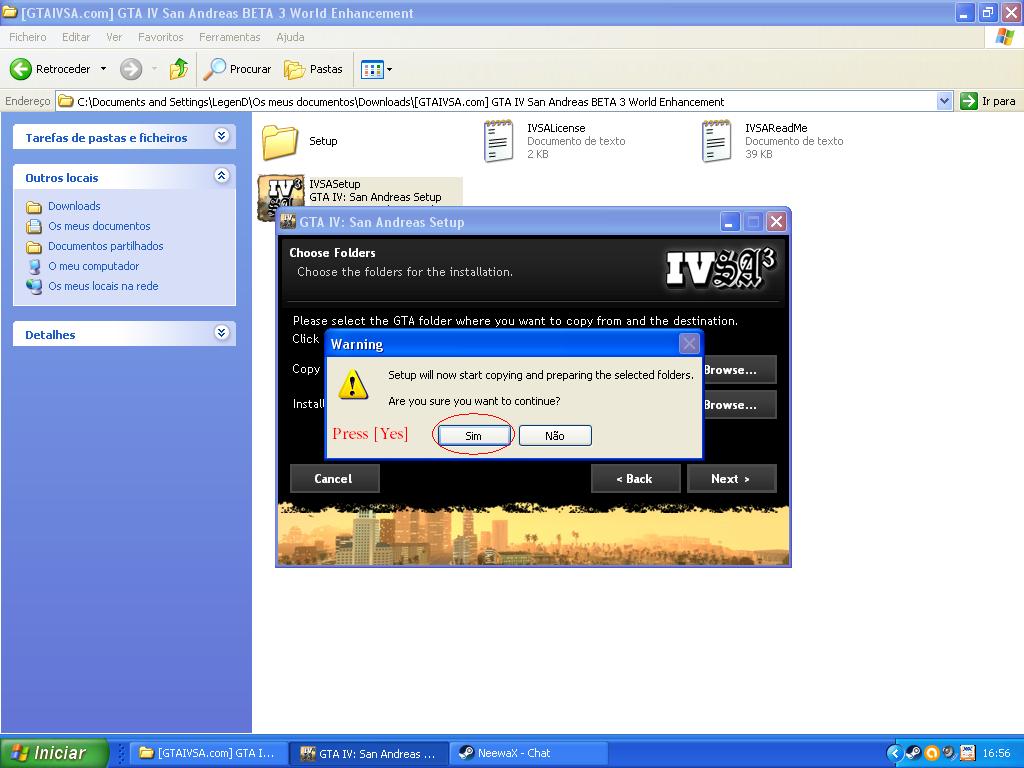
Task: Click the Up one level folder icon
Action: pyautogui.click(x=178, y=69)
